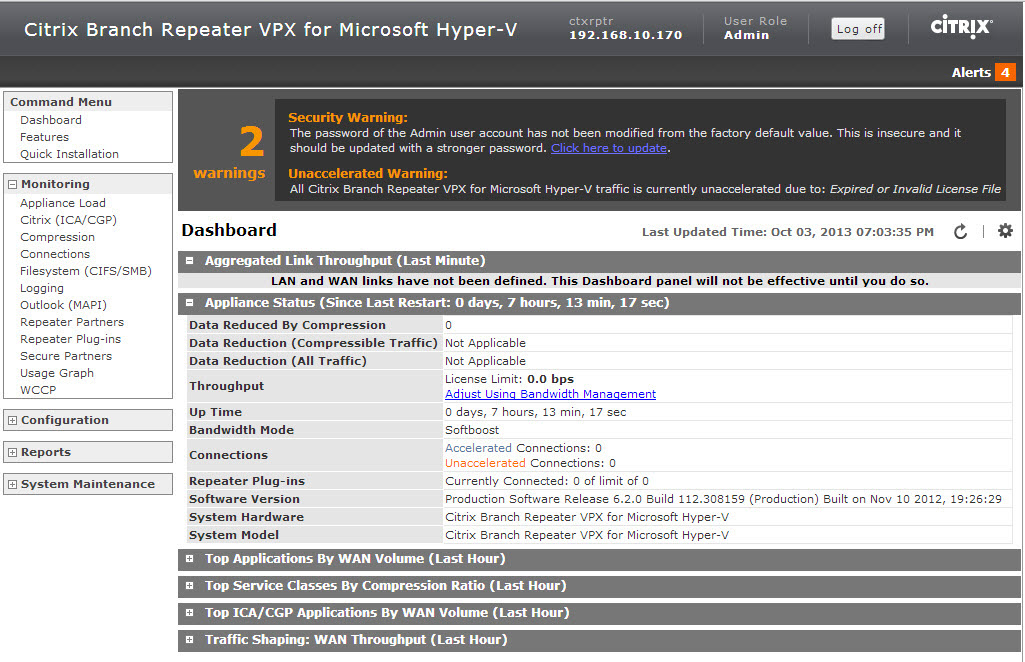Click the System Model row label
The width and height of the screenshot is (1025, 662).
click(234, 535)
